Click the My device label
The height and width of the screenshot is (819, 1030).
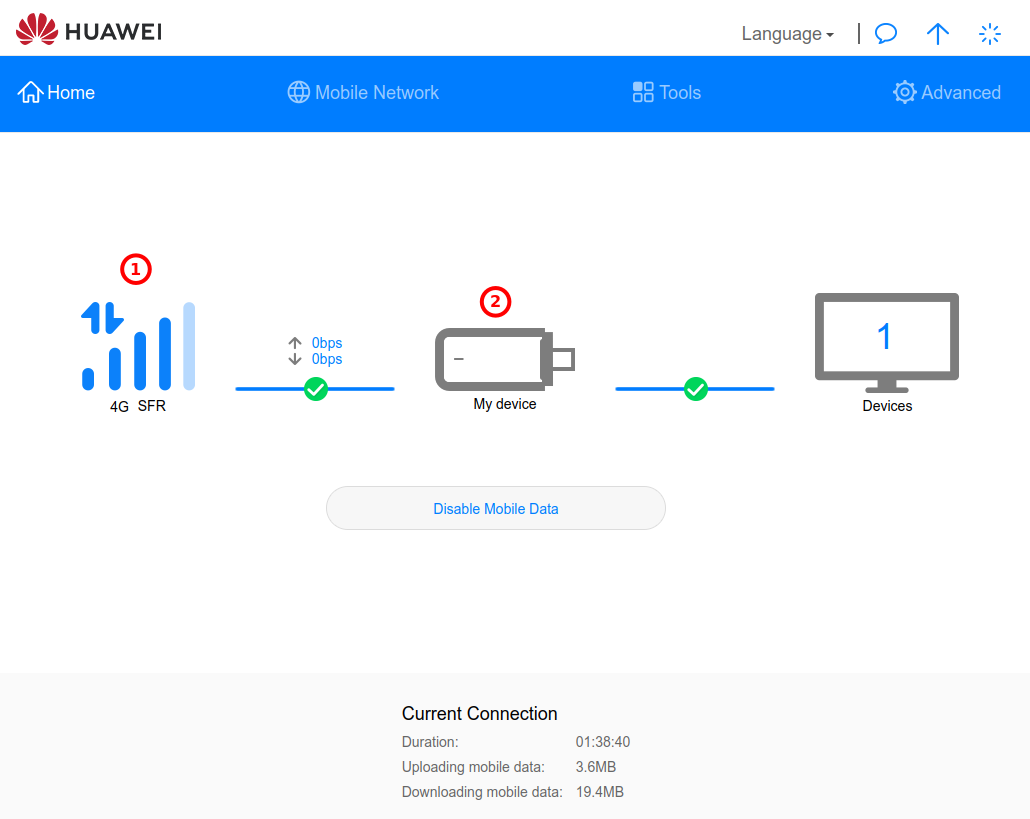tap(505, 405)
